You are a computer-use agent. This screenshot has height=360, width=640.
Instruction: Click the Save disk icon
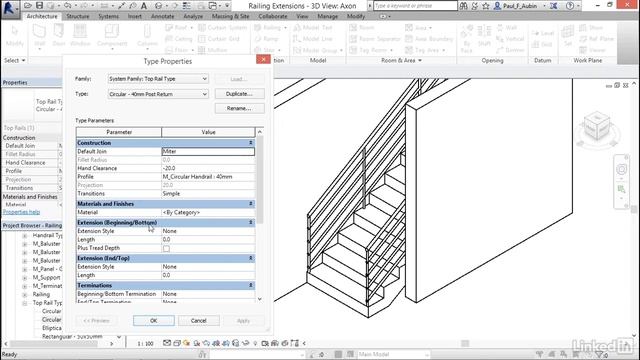[39, 6]
